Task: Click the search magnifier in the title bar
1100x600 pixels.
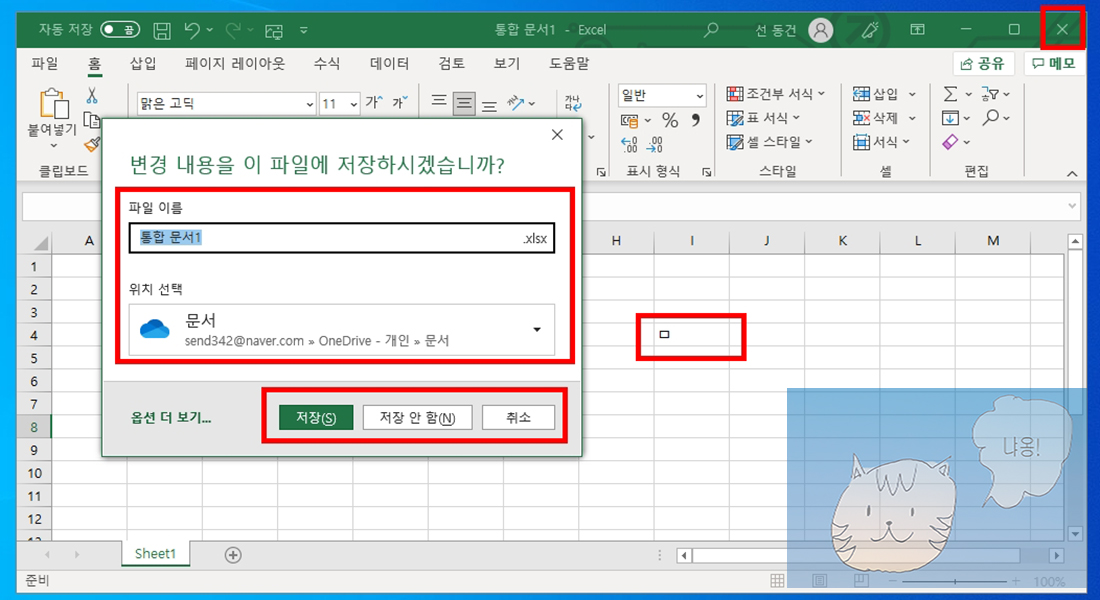Action: pyautogui.click(x=711, y=29)
